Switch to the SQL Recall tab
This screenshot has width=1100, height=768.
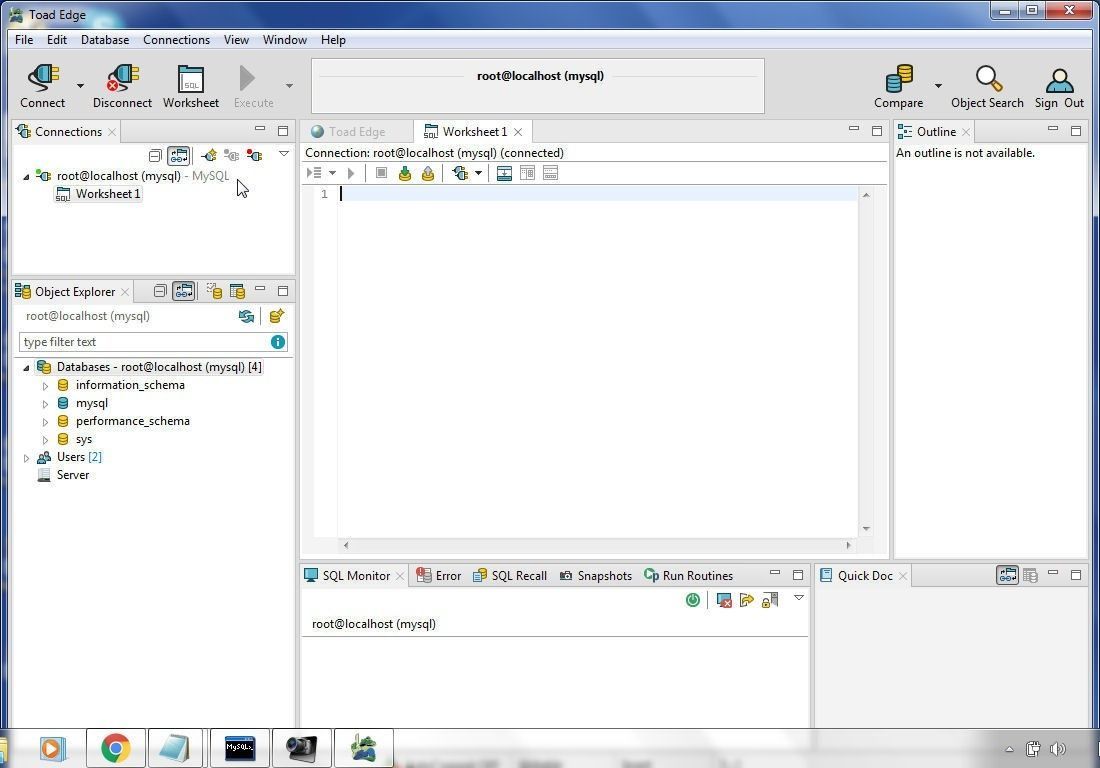tap(510, 576)
